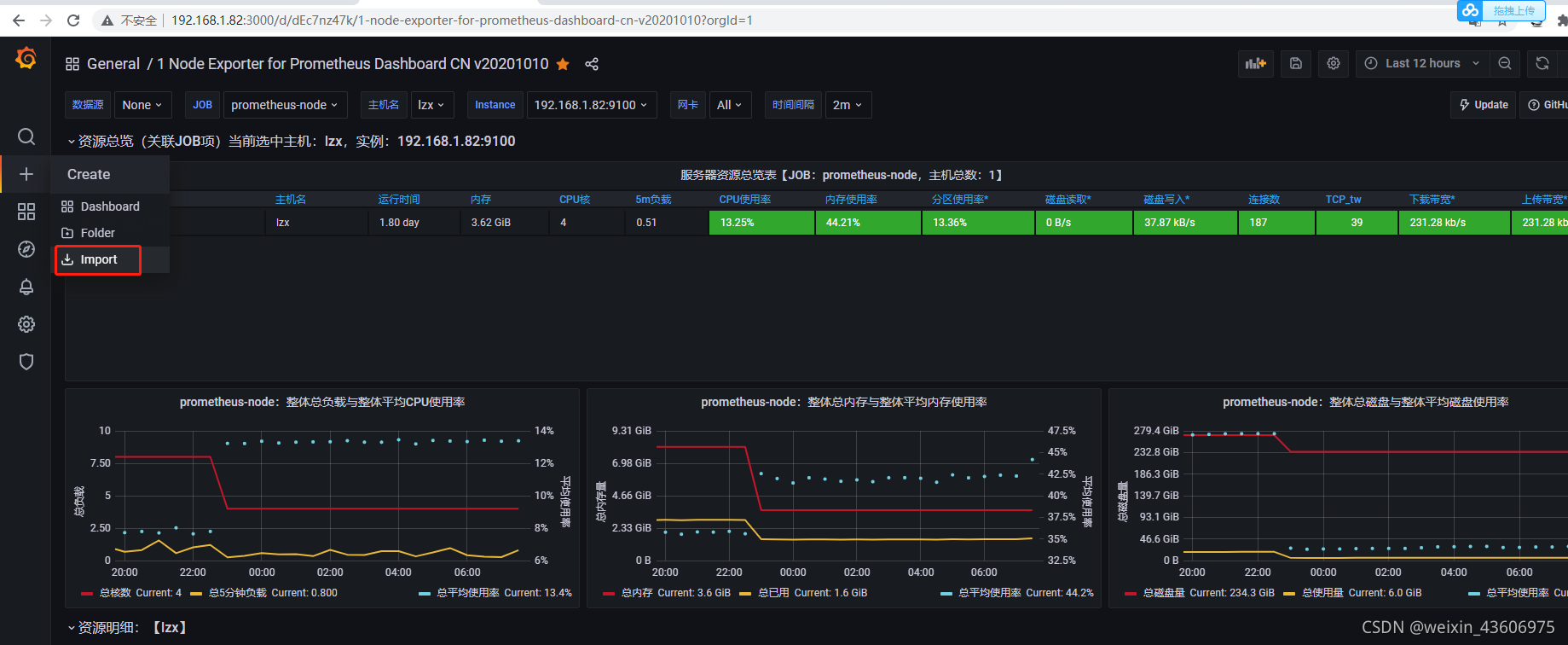The image size is (1568, 645).
Task: Sort table by 主机名 column
Action: 291,200
